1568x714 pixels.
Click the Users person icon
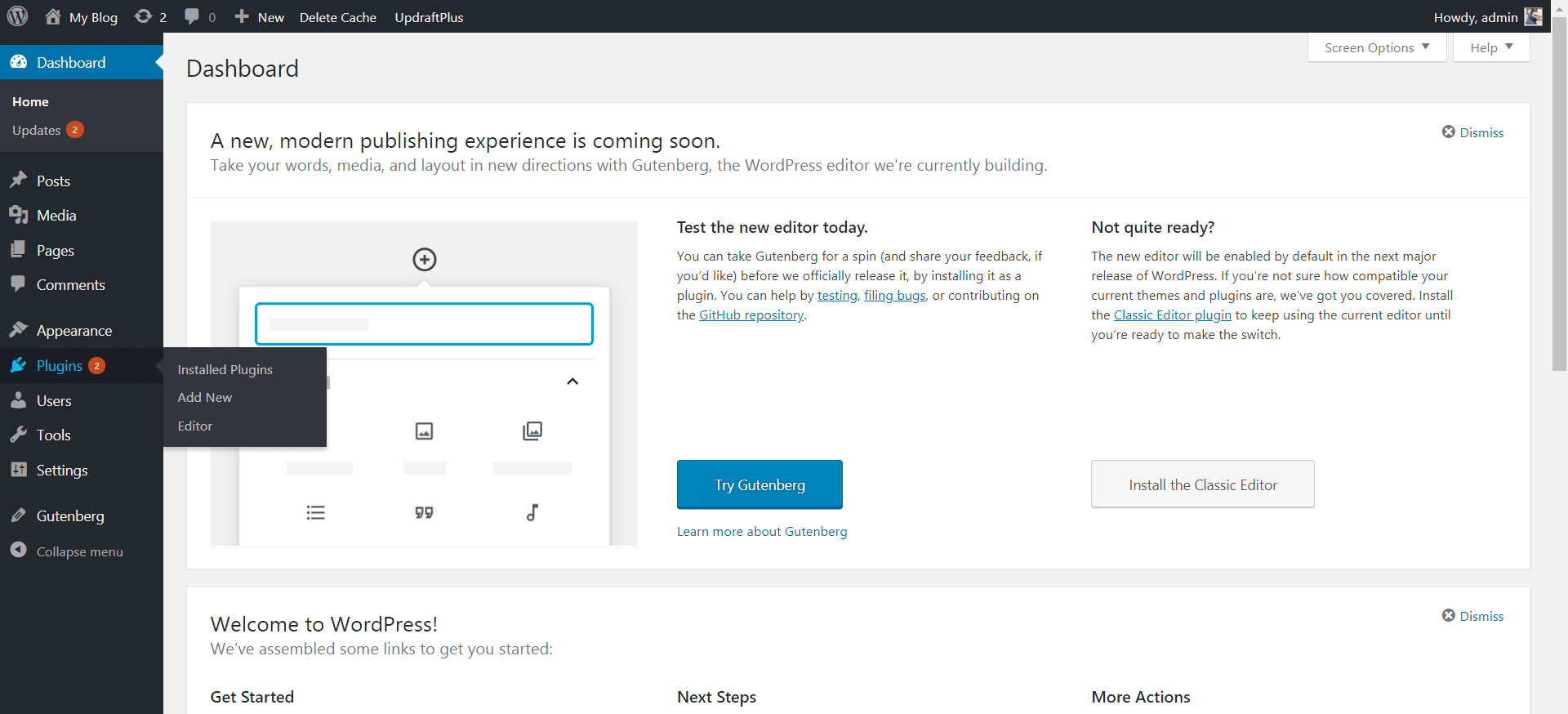pos(19,400)
